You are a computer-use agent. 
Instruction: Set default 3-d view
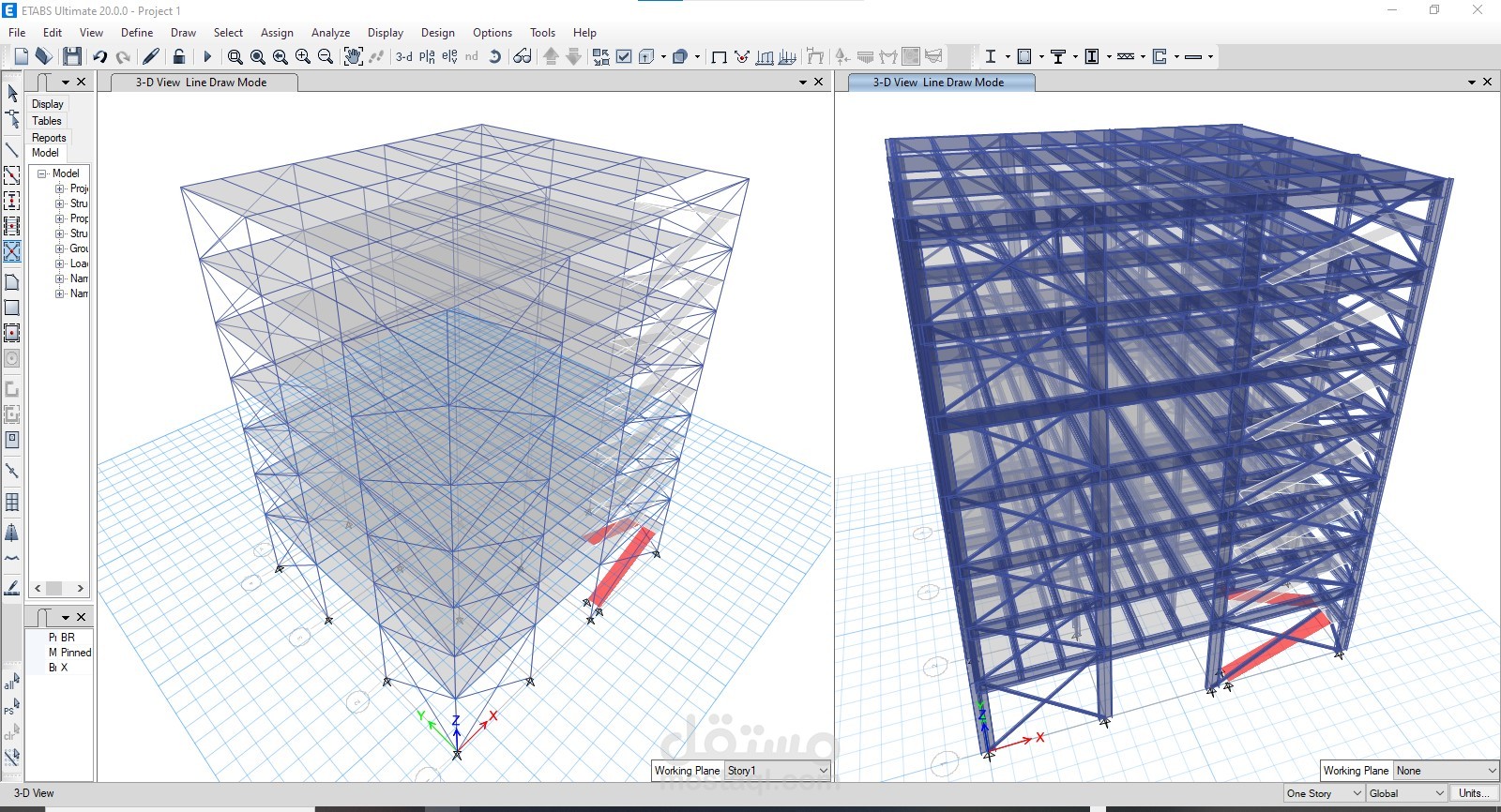point(404,57)
